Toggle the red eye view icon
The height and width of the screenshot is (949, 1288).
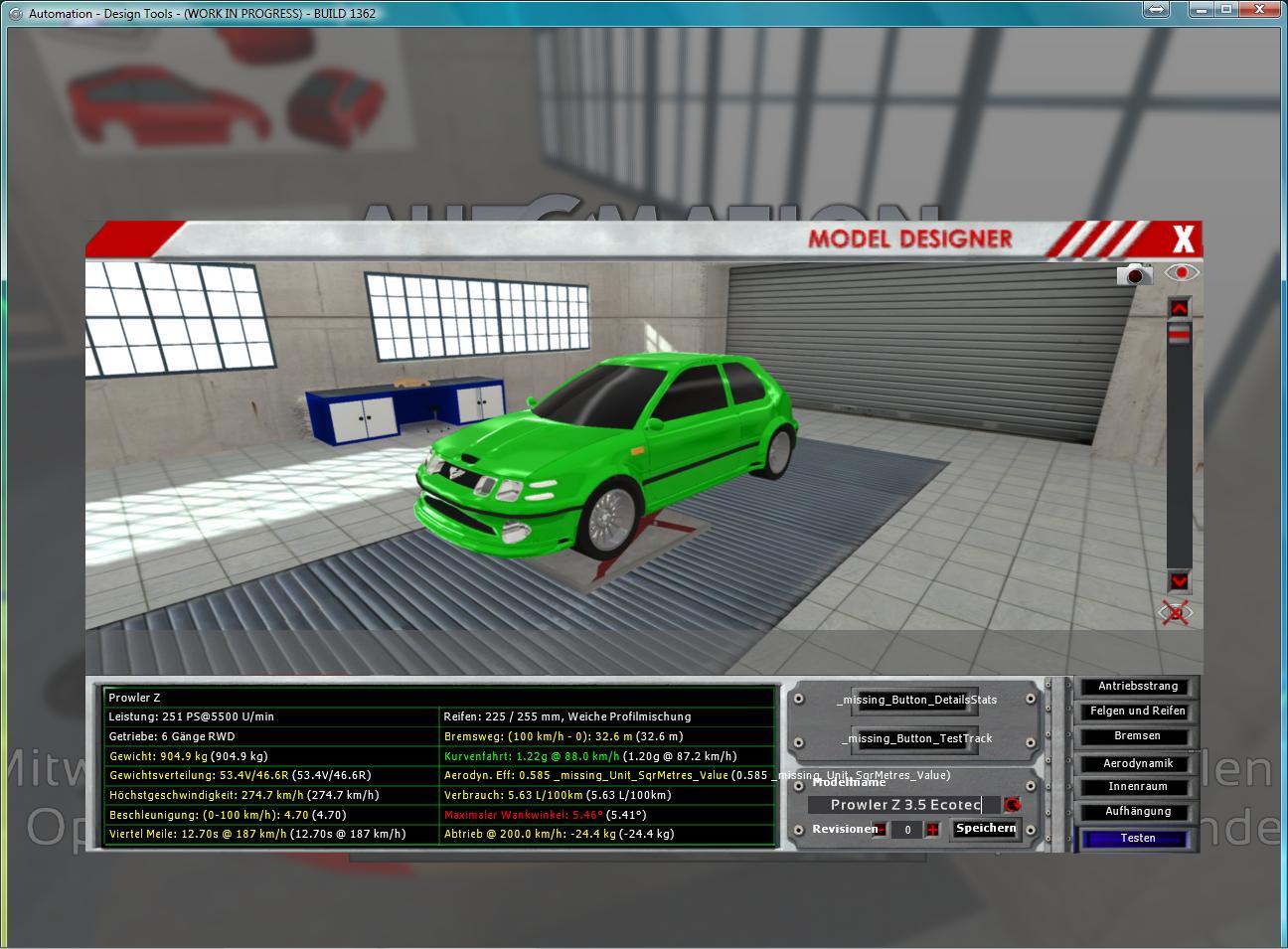1181,272
